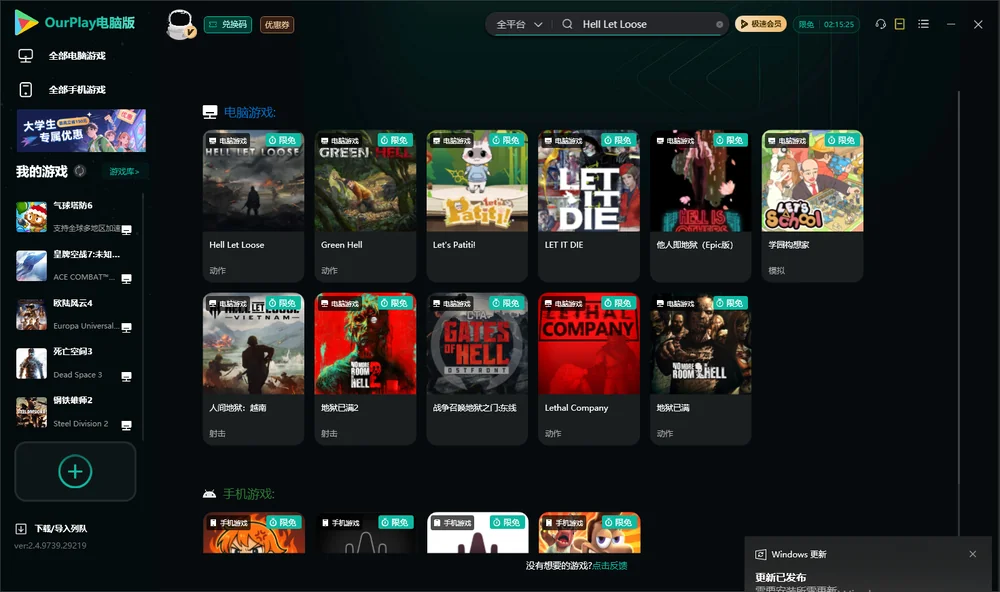
Task: Select the 地狱已满2 game card
Action: click(x=365, y=369)
